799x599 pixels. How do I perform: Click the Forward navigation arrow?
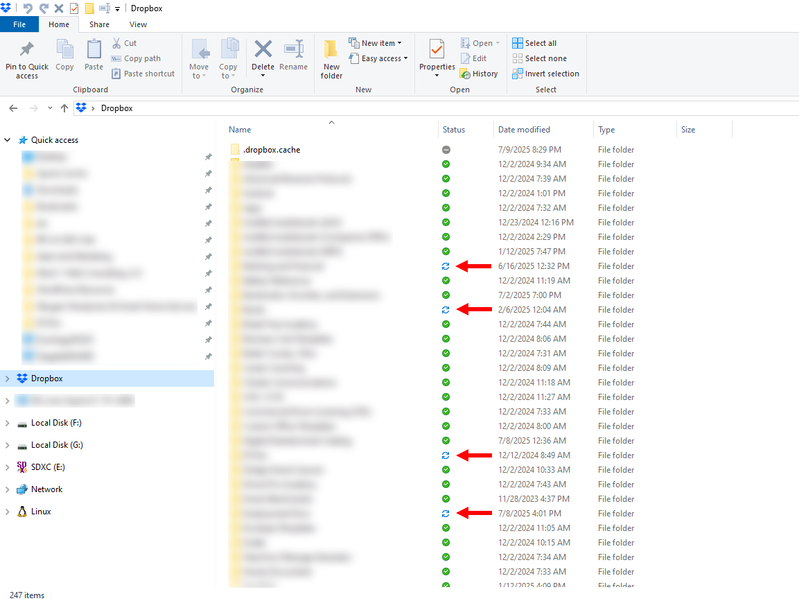34,108
